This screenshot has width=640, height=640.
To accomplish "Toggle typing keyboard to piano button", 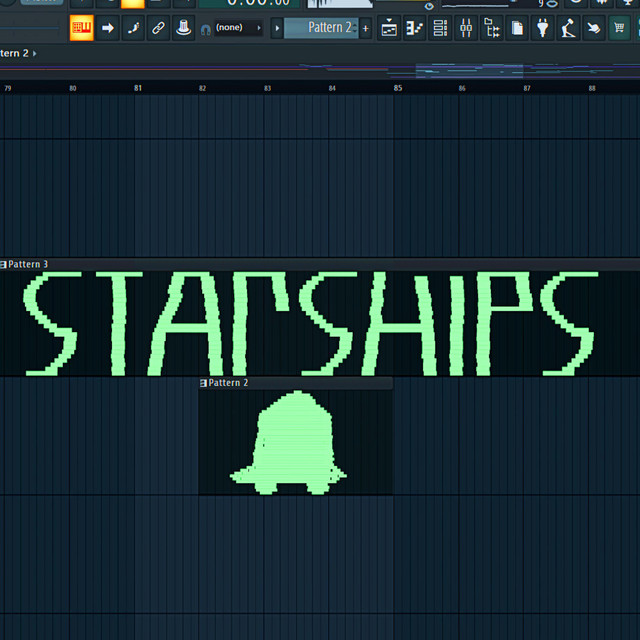I will [82, 28].
